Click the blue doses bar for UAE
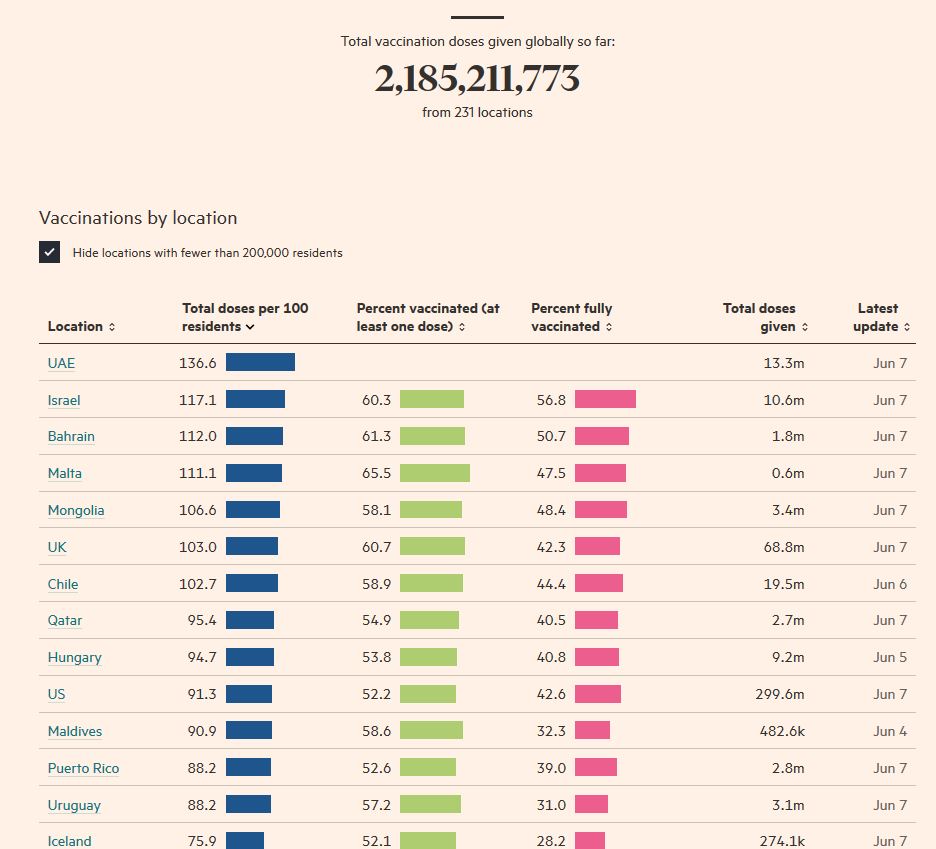Screen dimensions: 936x849 click(x=260, y=362)
